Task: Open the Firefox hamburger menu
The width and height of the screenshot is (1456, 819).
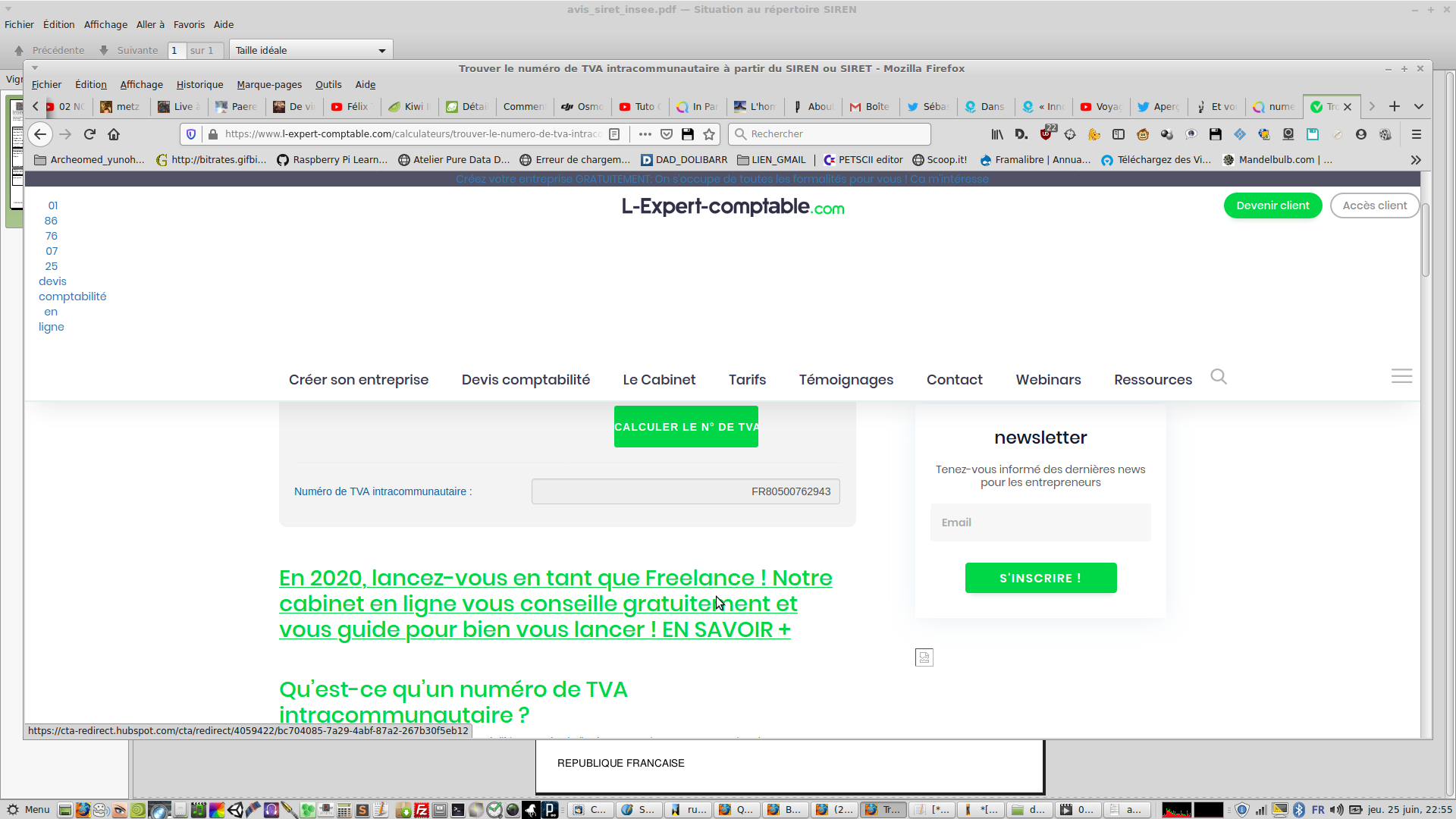Action: pos(1416,134)
